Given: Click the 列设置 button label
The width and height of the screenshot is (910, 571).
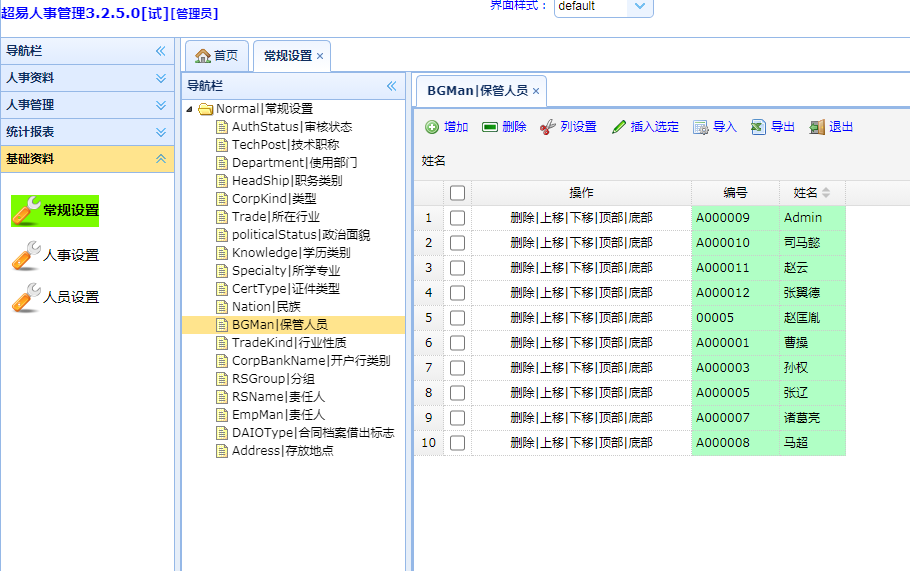Looking at the screenshot, I should point(578,127).
